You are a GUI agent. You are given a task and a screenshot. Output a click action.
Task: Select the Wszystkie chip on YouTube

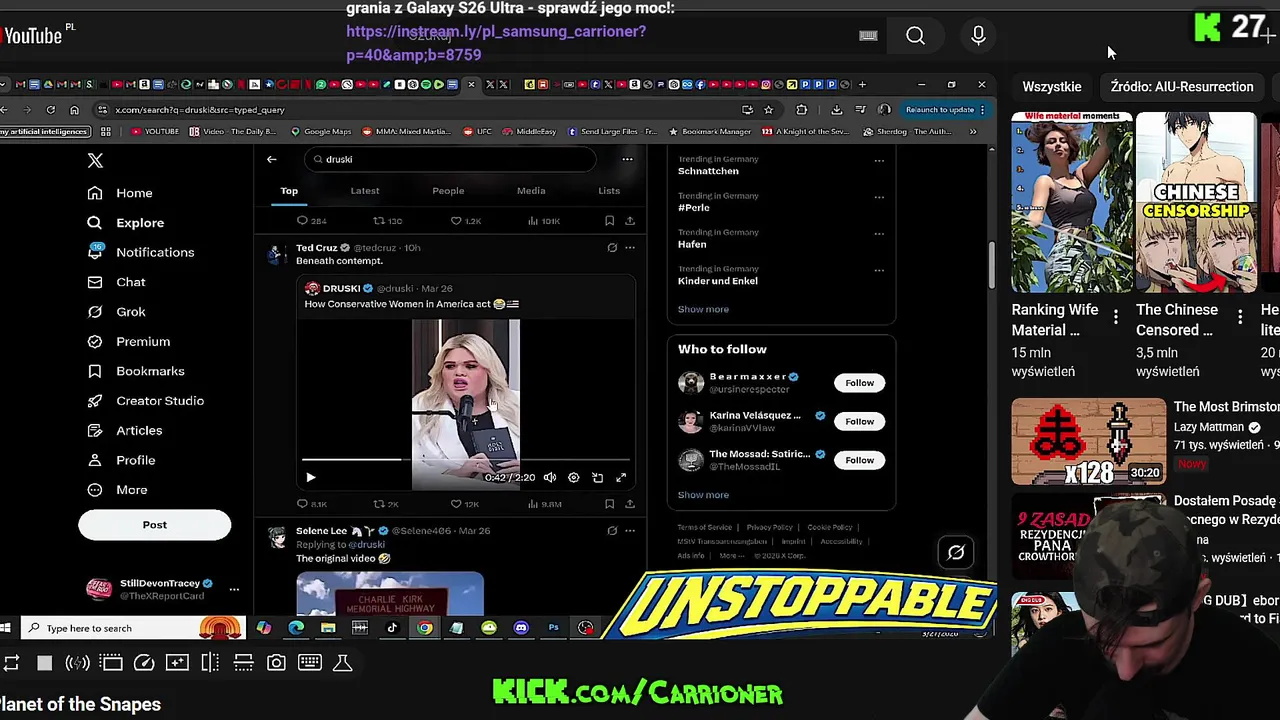pyautogui.click(x=1052, y=87)
